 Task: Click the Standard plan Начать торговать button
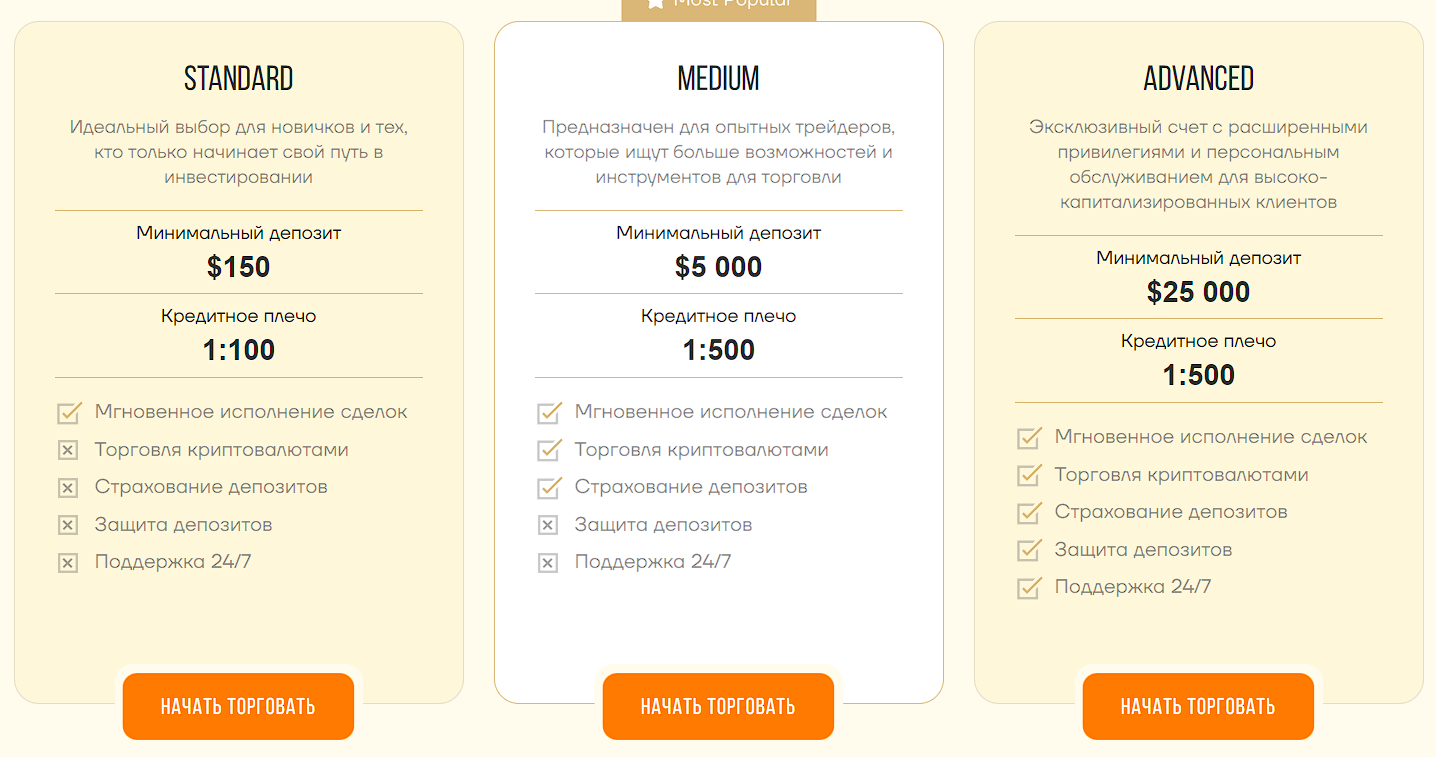tap(238, 706)
